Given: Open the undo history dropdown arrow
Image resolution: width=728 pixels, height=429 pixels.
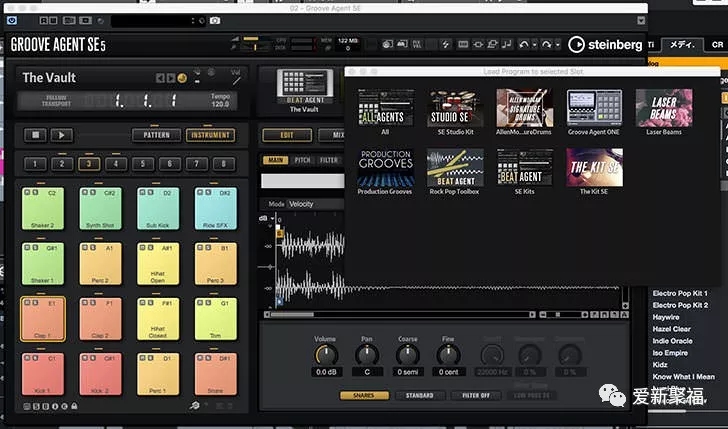Looking at the screenshot, I should click(534, 45).
